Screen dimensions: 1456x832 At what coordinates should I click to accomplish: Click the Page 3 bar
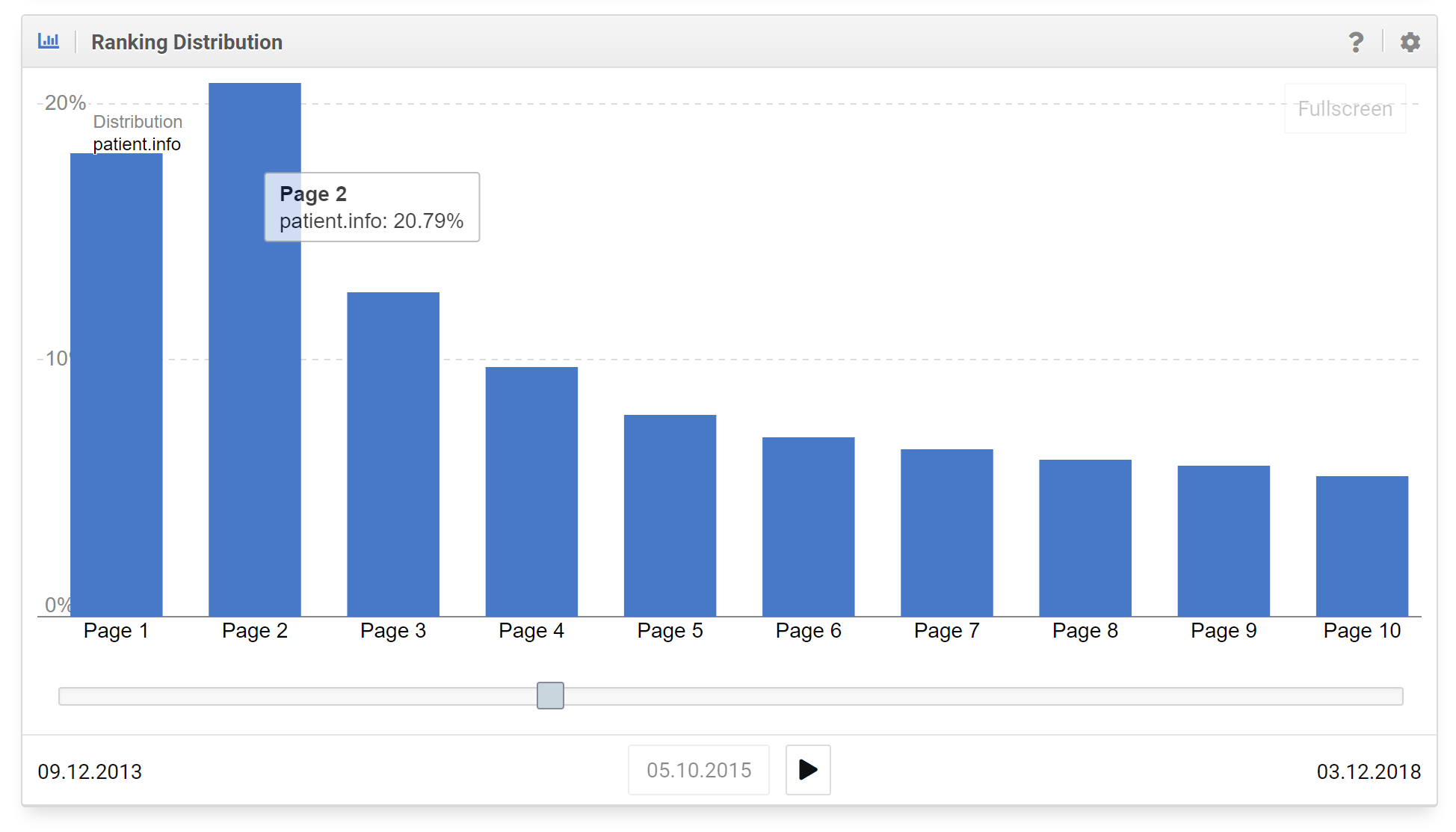coord(393,454)
